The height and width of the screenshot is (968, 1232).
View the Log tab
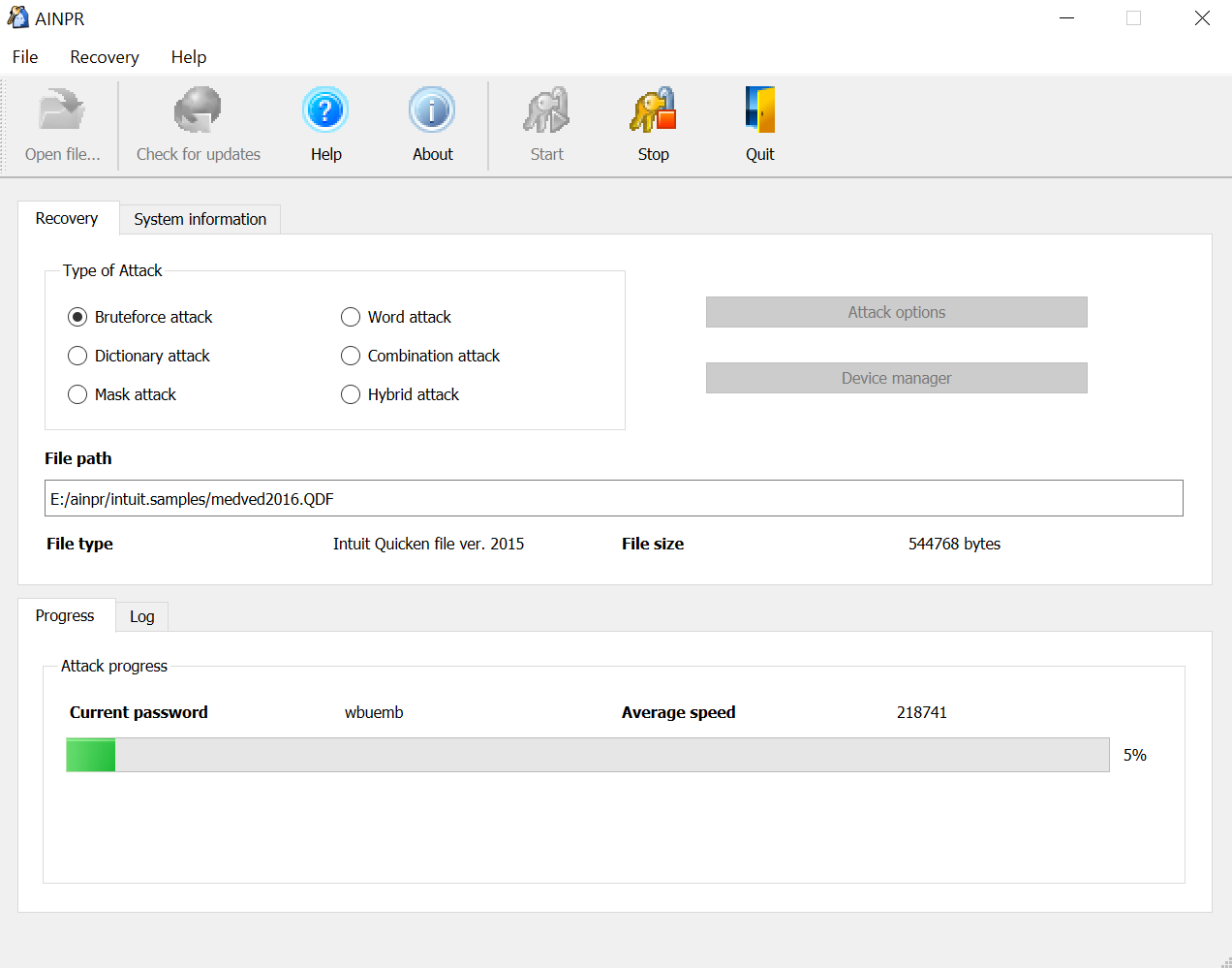tap(141, 616)
